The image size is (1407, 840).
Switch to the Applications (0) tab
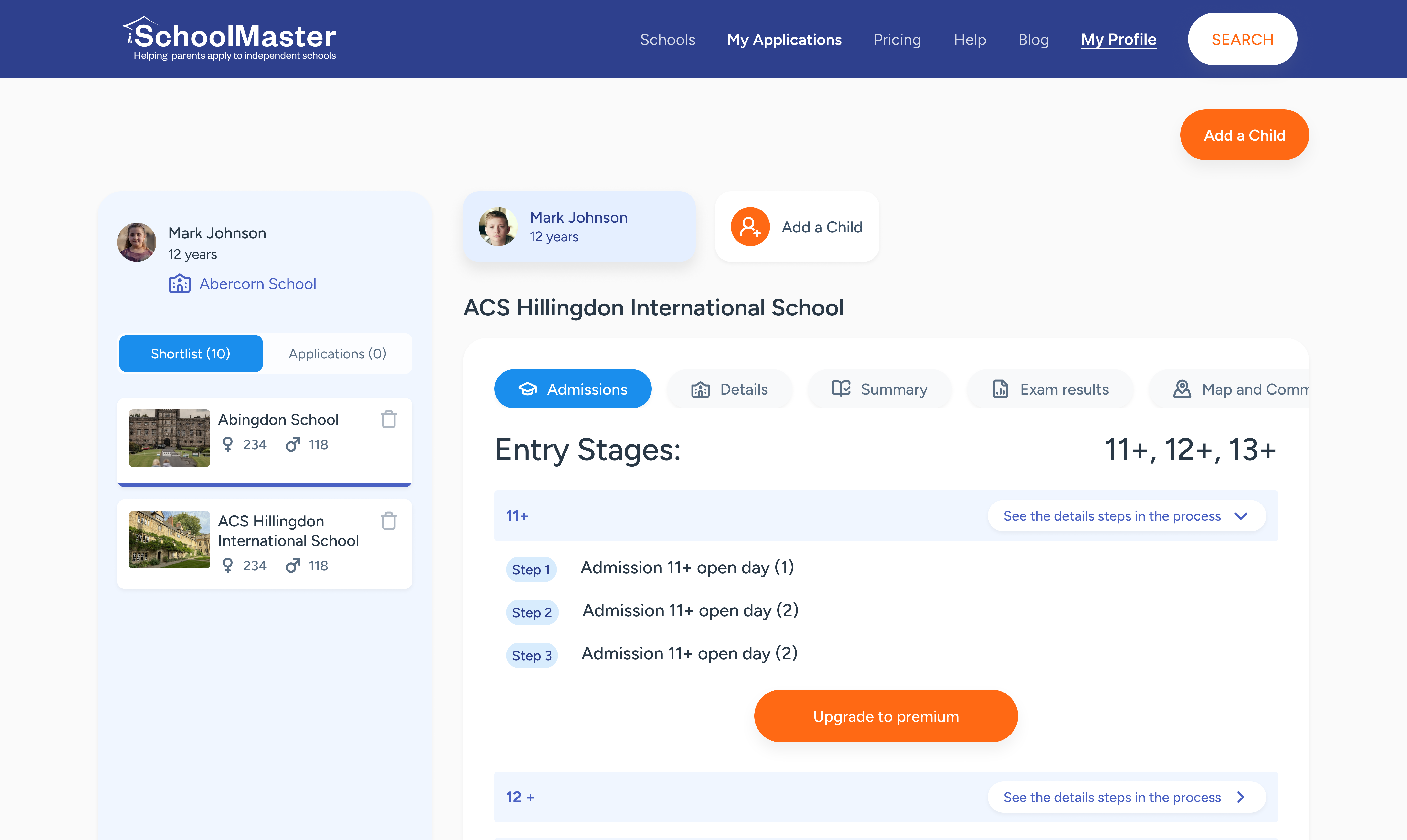click(337, 354)
